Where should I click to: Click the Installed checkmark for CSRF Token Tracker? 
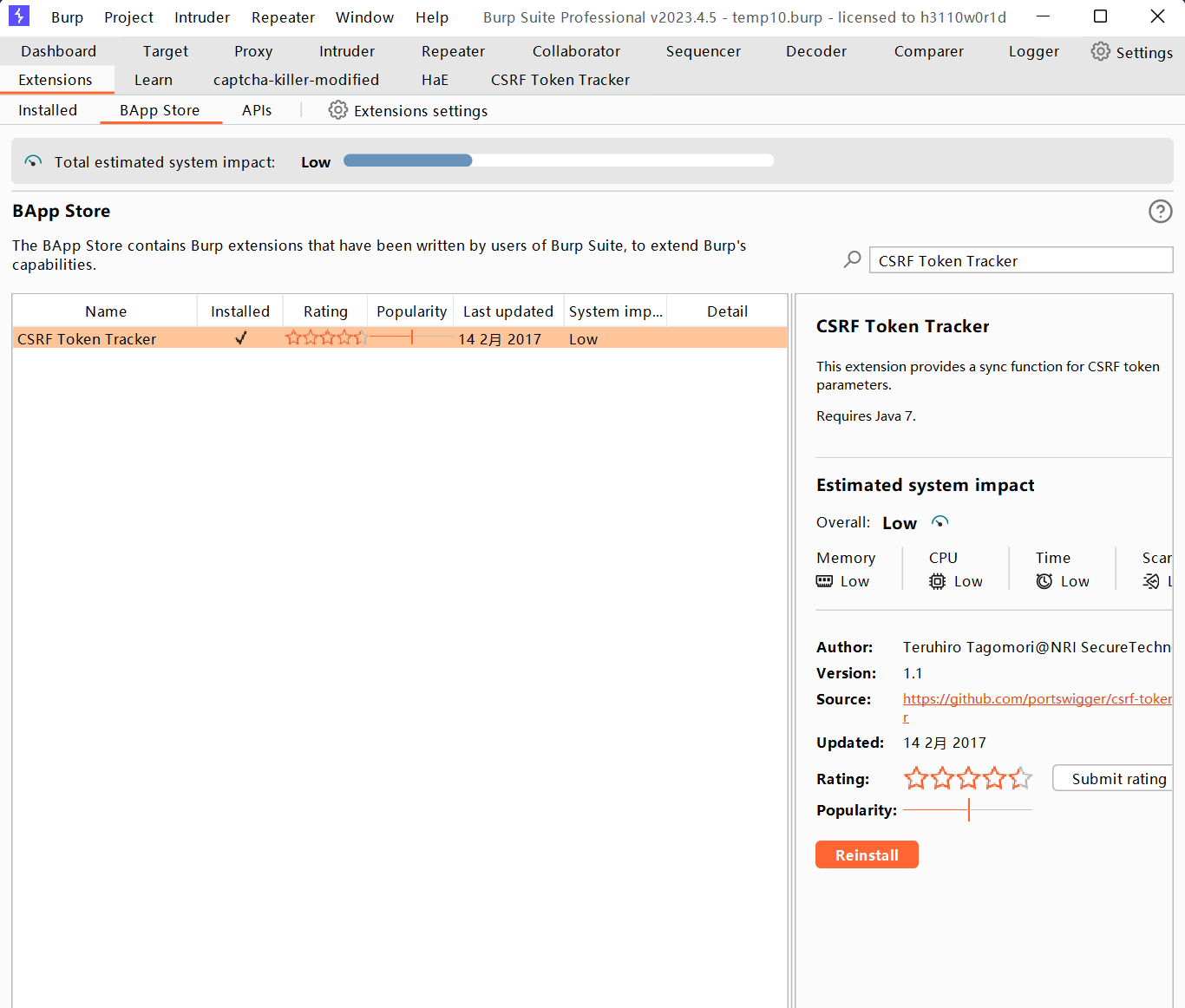point(240,338)
